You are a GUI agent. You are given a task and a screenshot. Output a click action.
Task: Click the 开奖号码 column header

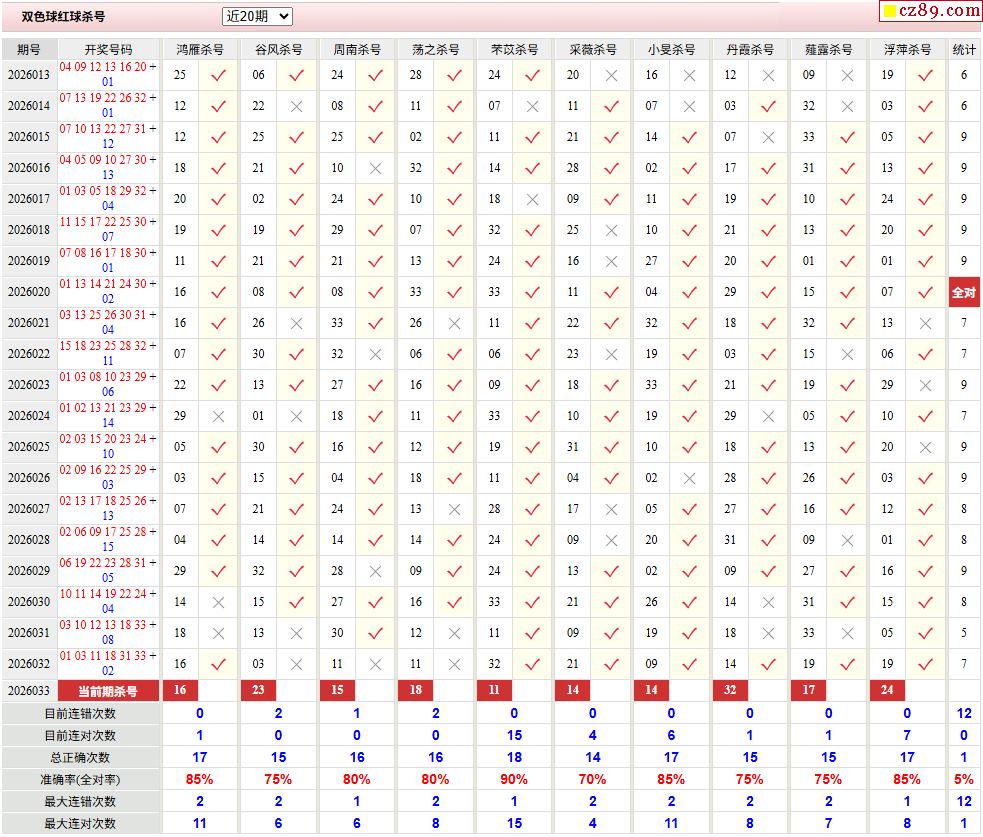tap(108, 49)
